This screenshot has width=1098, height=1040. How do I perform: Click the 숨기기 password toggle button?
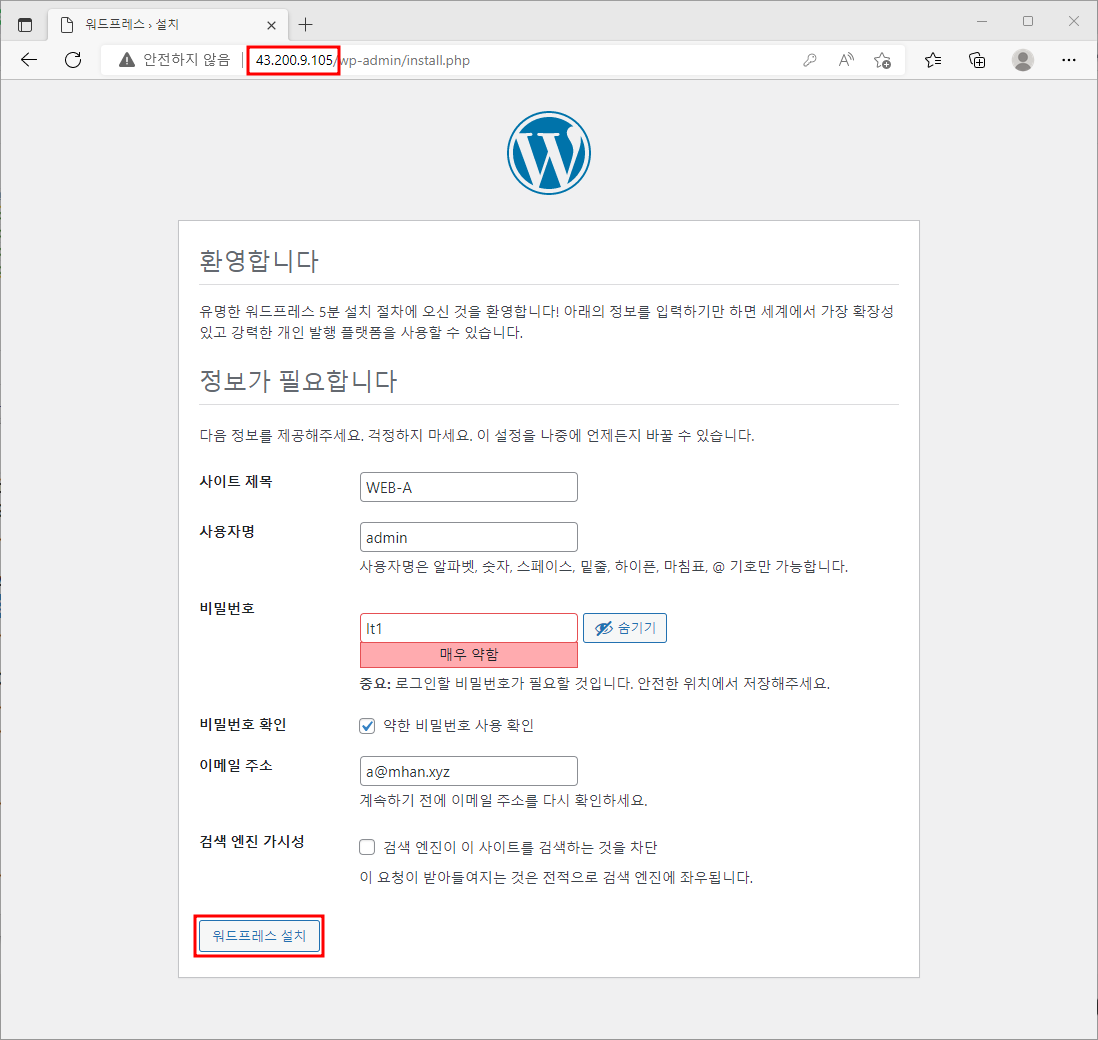(625, 628)
